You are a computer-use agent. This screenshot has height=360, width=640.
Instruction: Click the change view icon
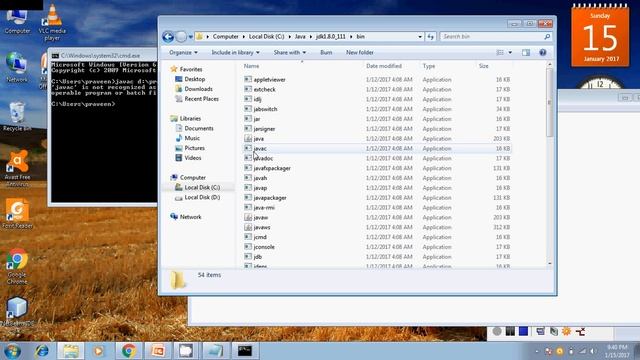click(x=500, y=52)
